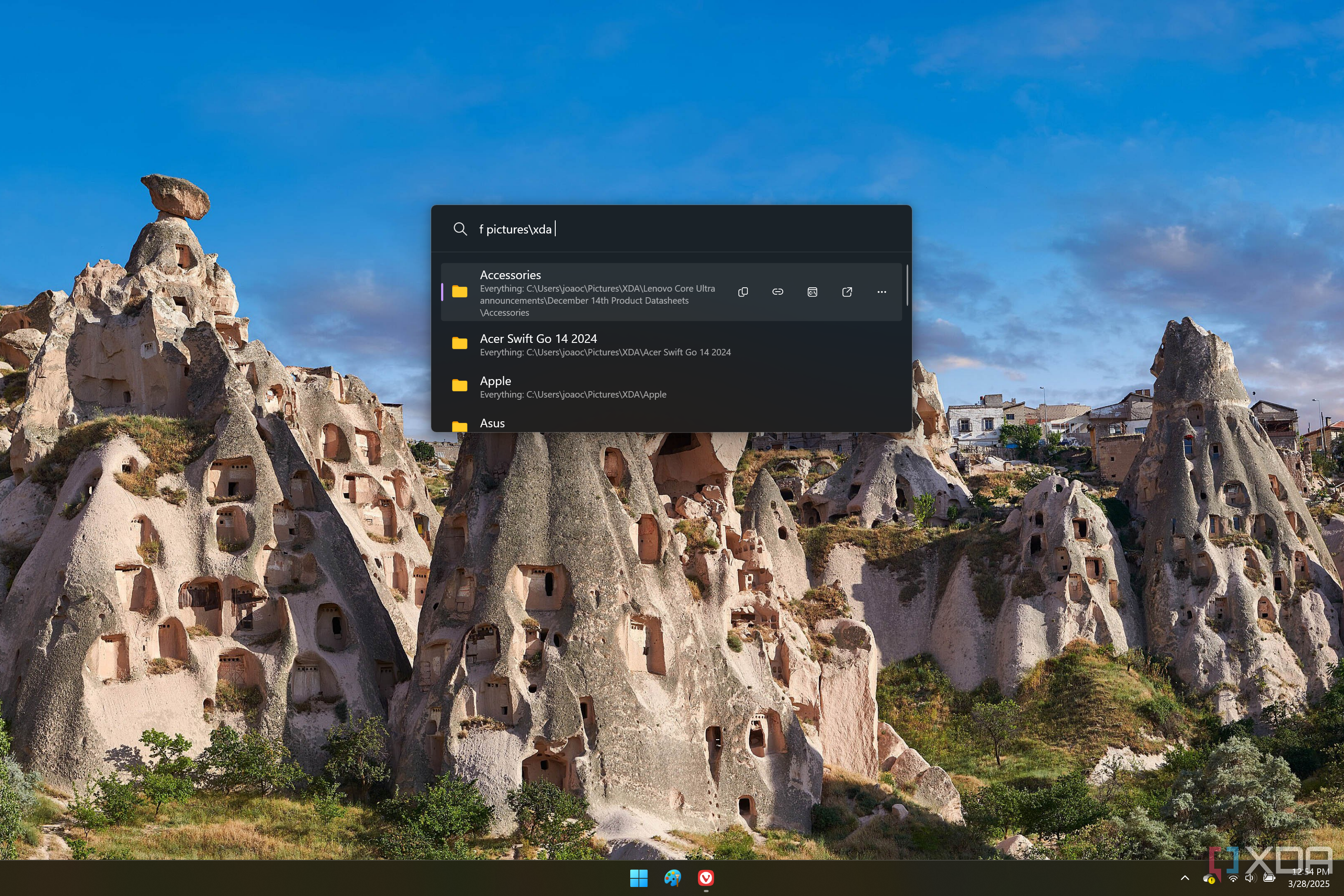Click the Accessories folder icon

[x=460, y=292]
